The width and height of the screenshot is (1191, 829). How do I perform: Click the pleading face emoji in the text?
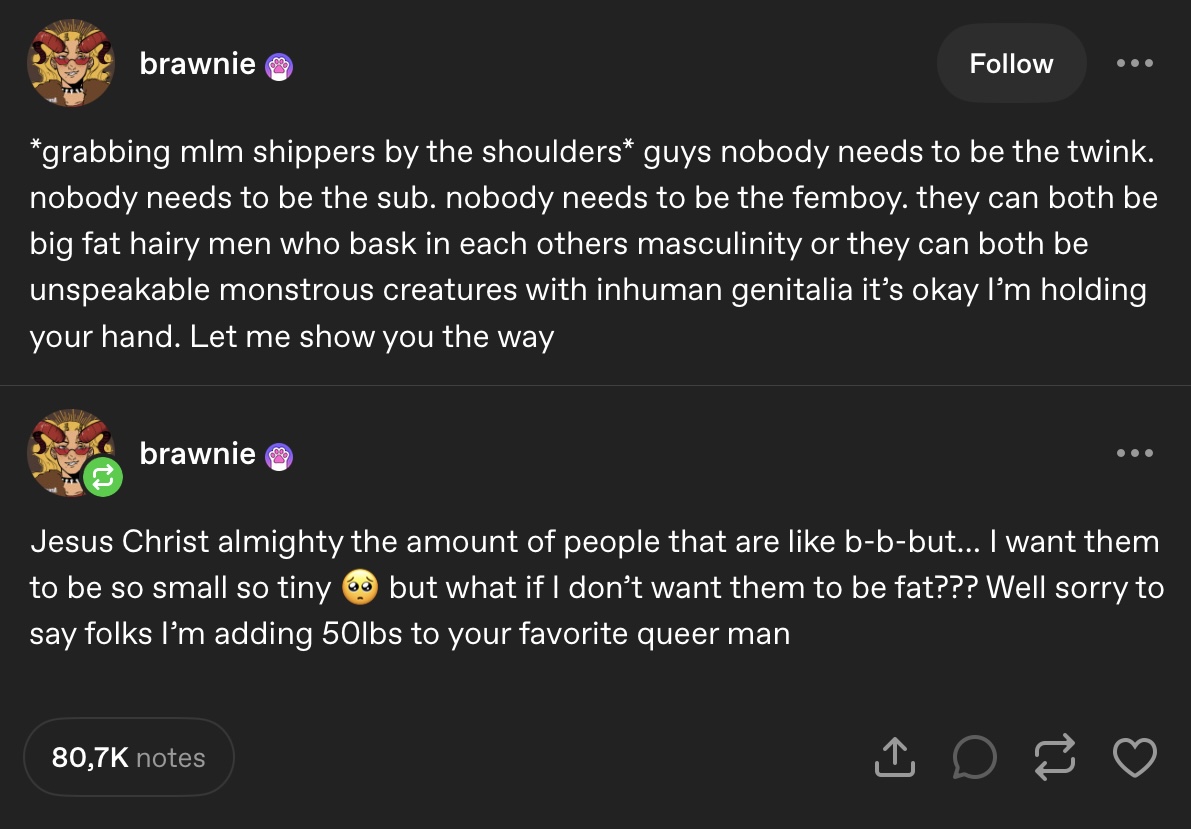(358, 588)
